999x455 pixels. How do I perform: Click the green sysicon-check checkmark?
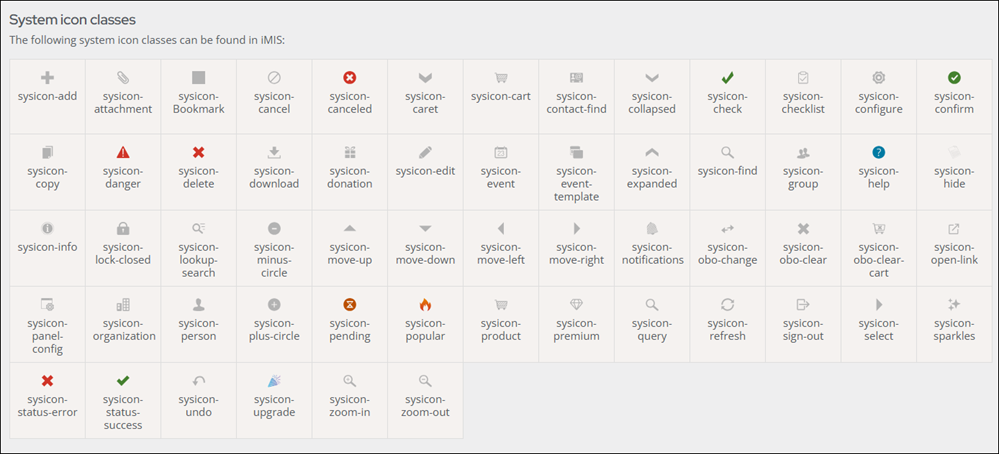coord(728,77)
